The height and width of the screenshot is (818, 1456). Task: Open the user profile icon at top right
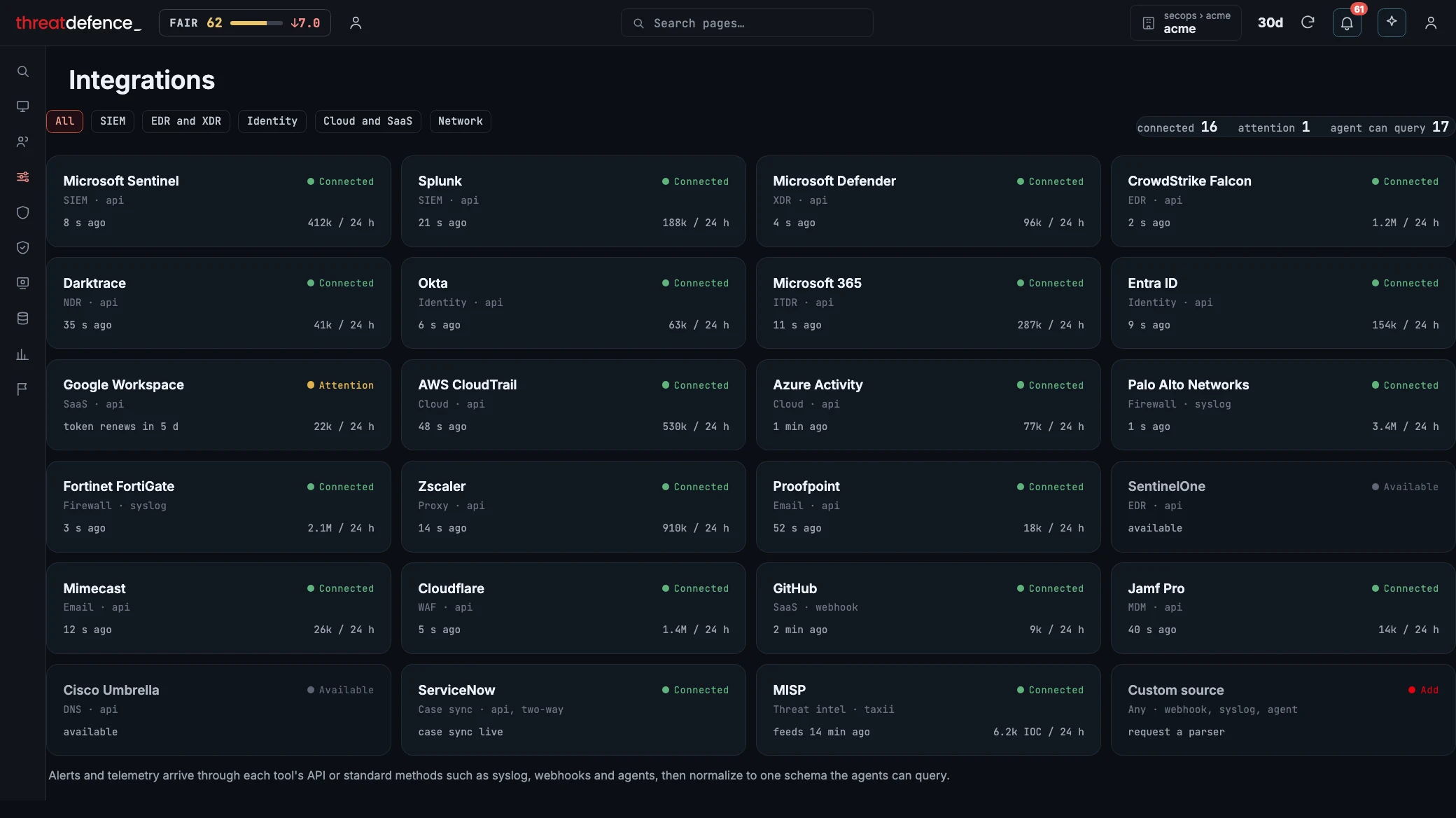point(1431,23)
